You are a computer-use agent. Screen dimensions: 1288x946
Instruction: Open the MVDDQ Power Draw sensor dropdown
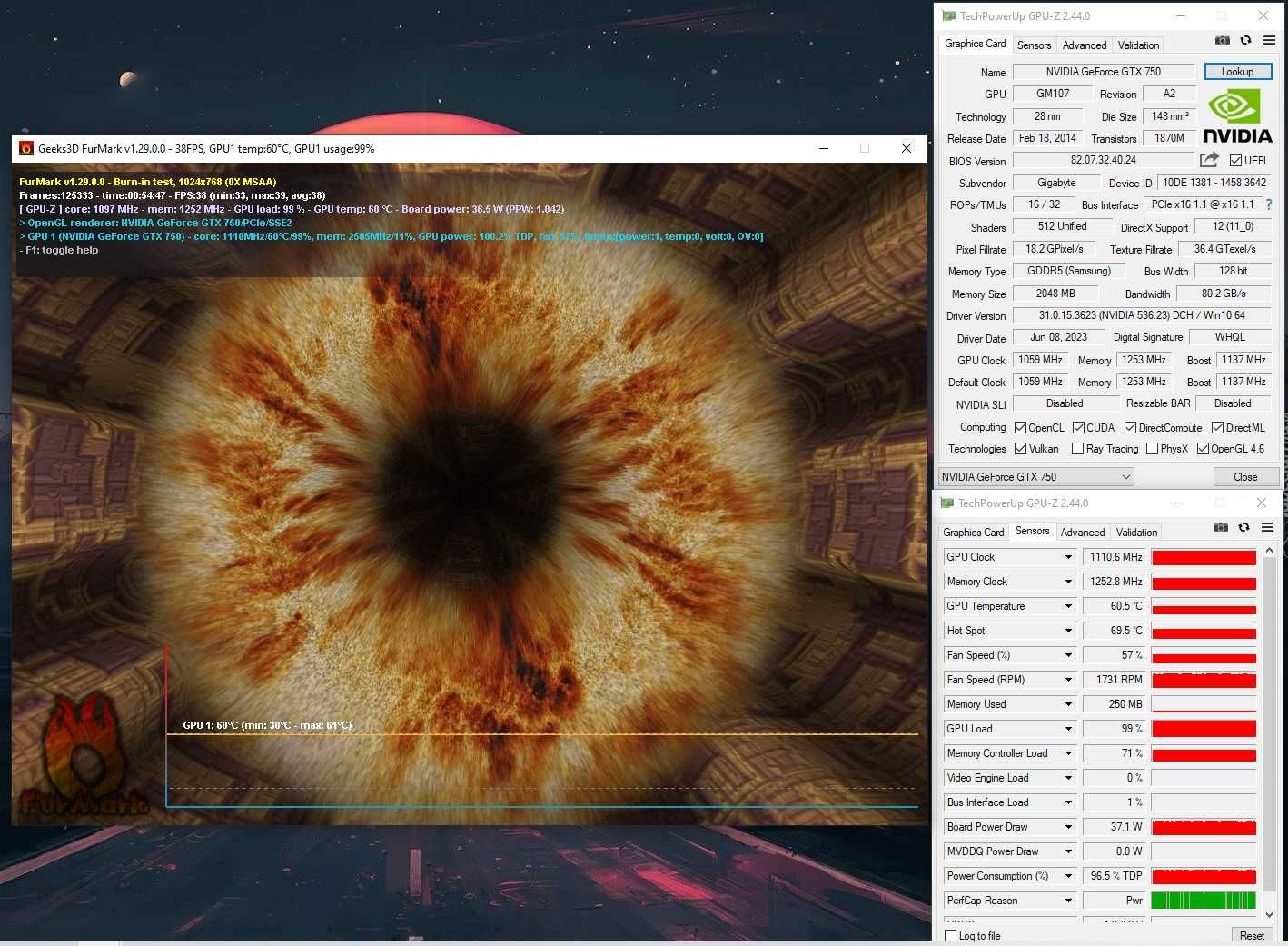click(1068, 851)
